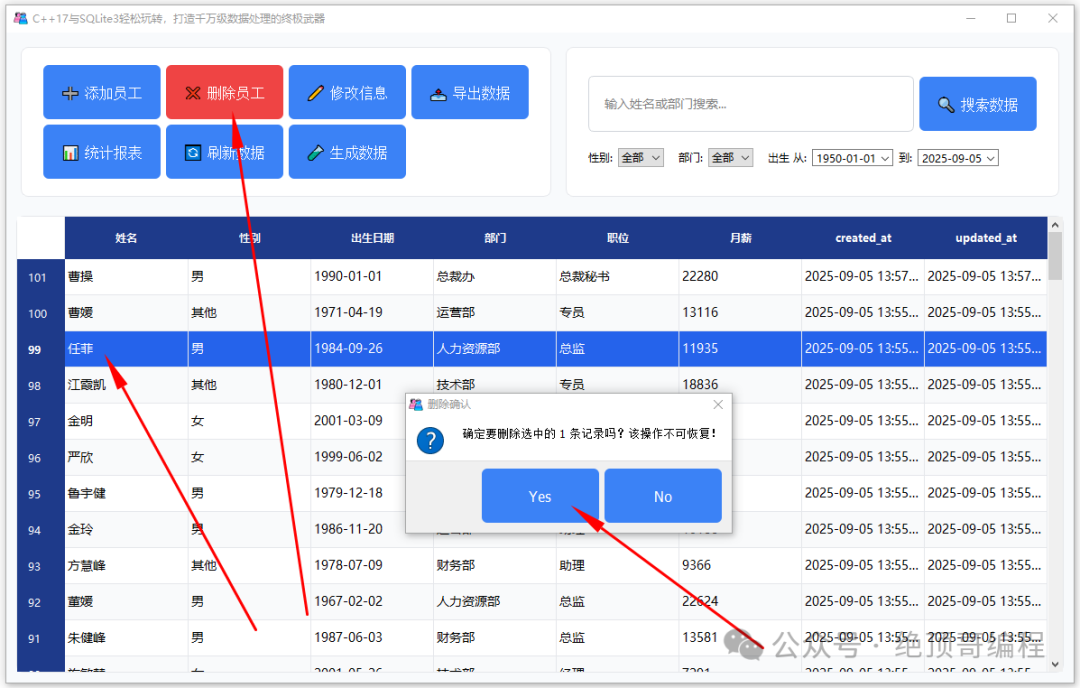Click the question mark icon in dialog
Image resolution: width=1080 pixels, height=688 pixels.
(x=430, y=441)
